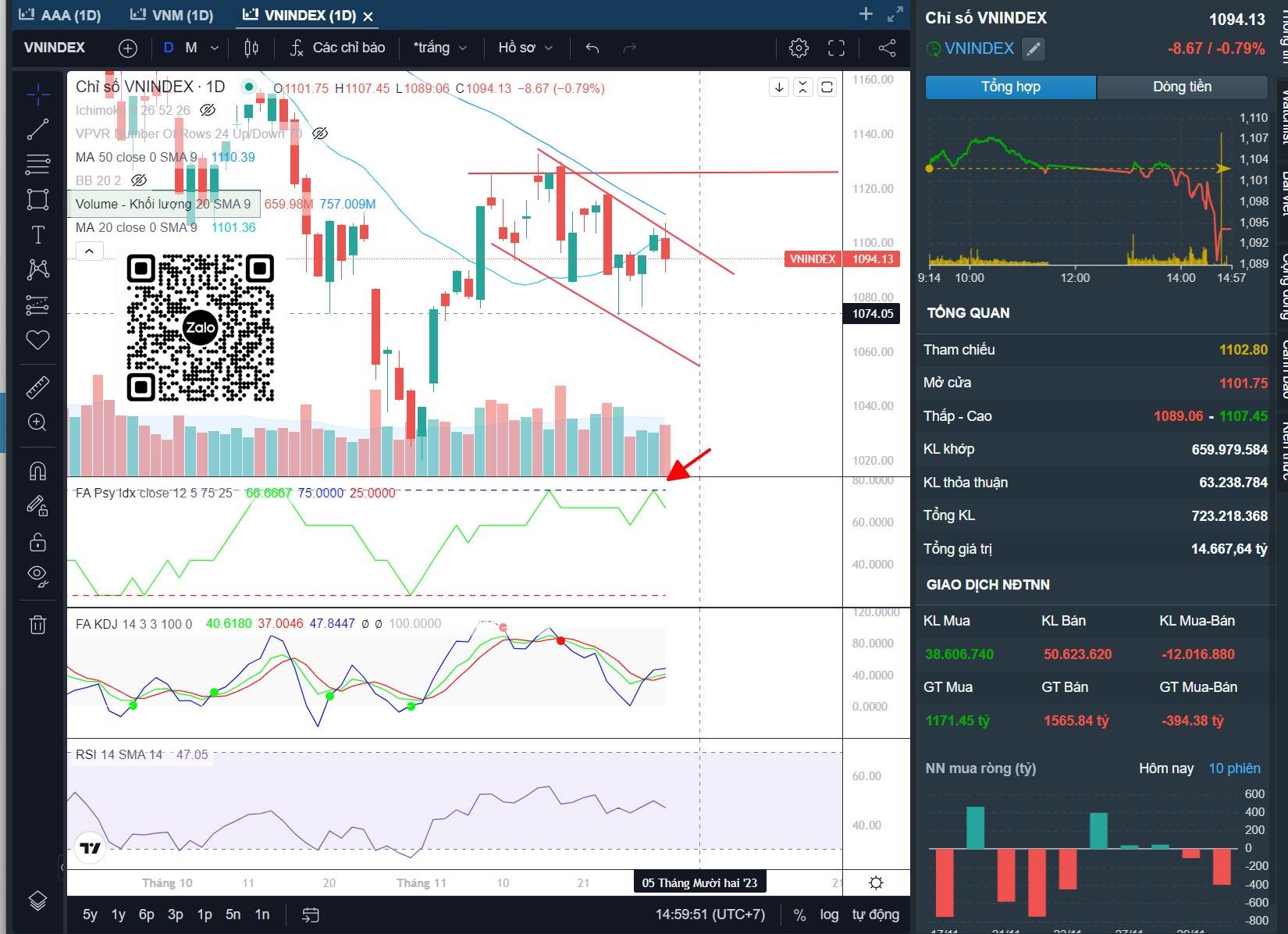Image resolution: width=1288 pixels, height=934 pixels.
Task: Toggle stay in drawing mode
Action: coord(37,506)
